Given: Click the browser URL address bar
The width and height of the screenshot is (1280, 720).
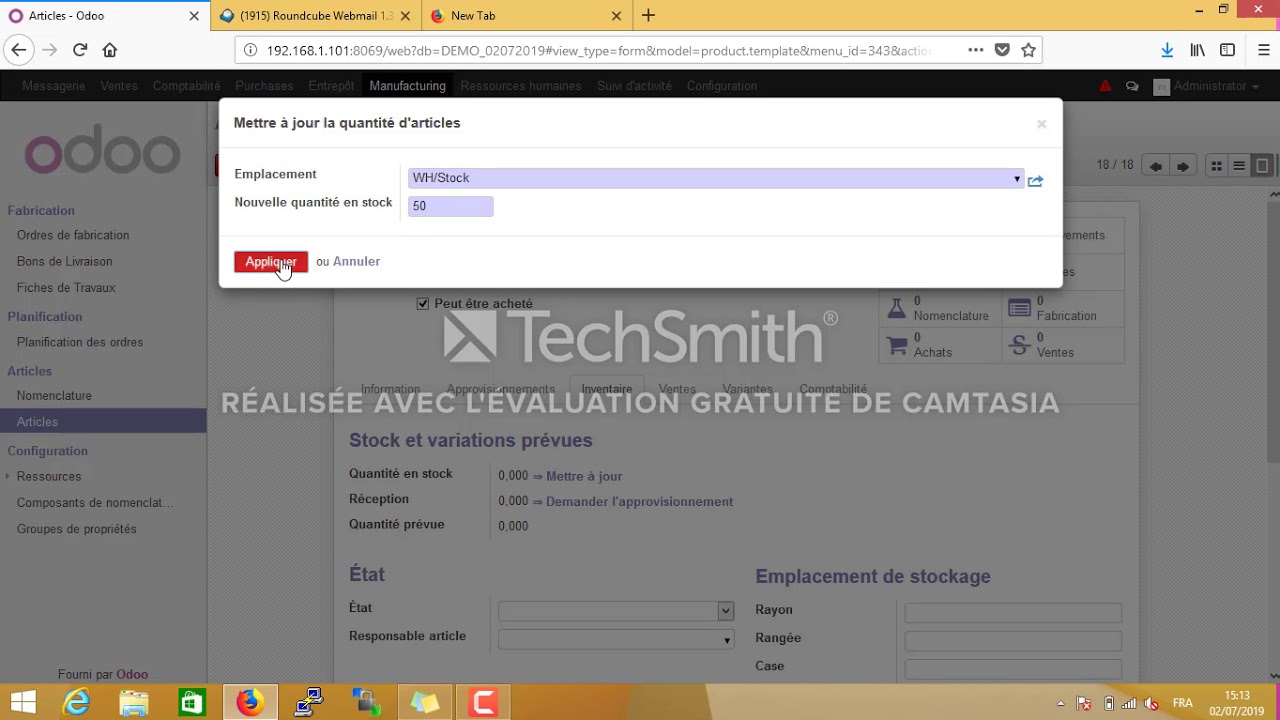Looking at the screenshot, I should point(600,50).
